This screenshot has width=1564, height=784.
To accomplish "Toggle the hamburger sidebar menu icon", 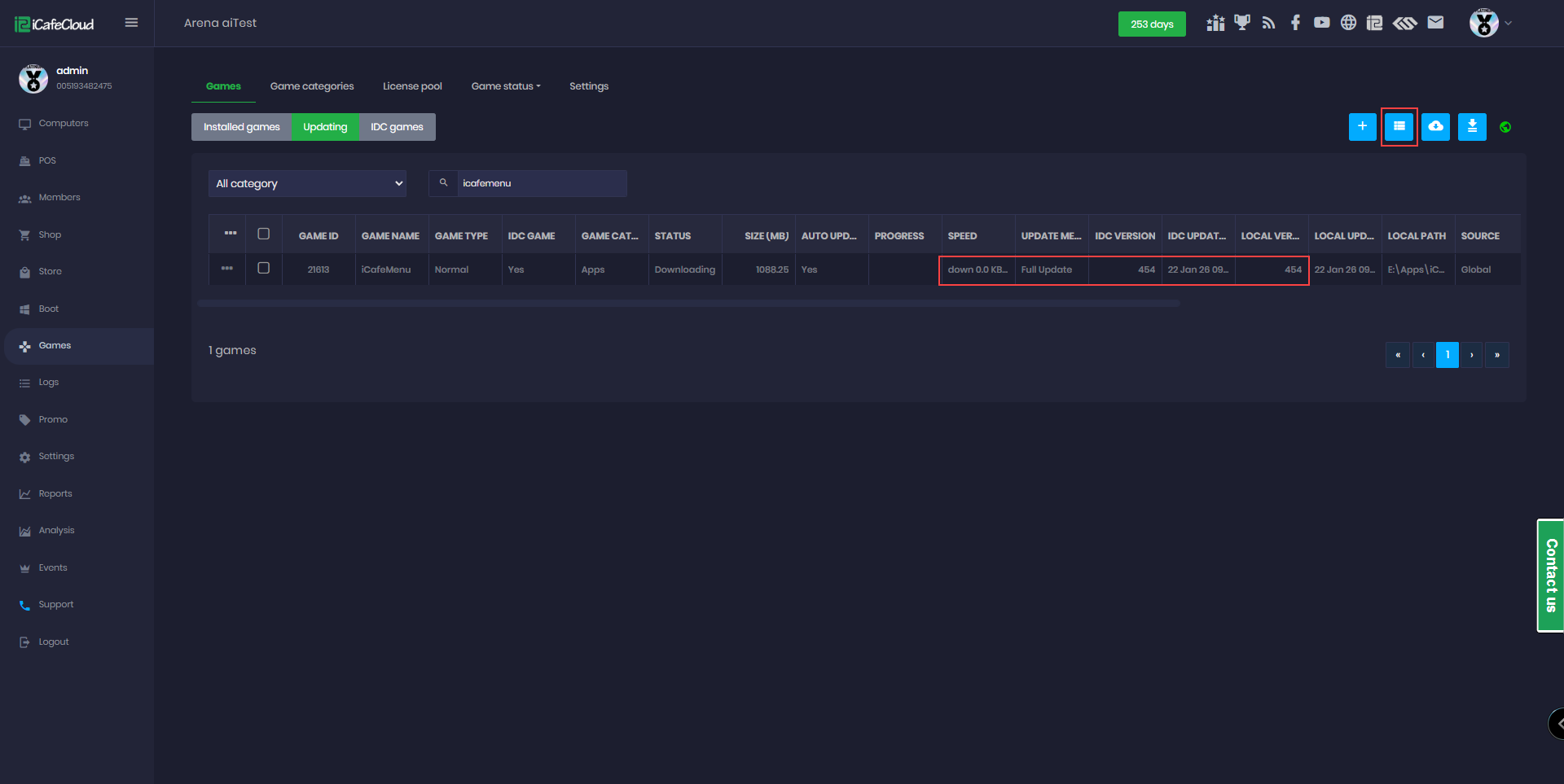I will click(x=131, y=23).
